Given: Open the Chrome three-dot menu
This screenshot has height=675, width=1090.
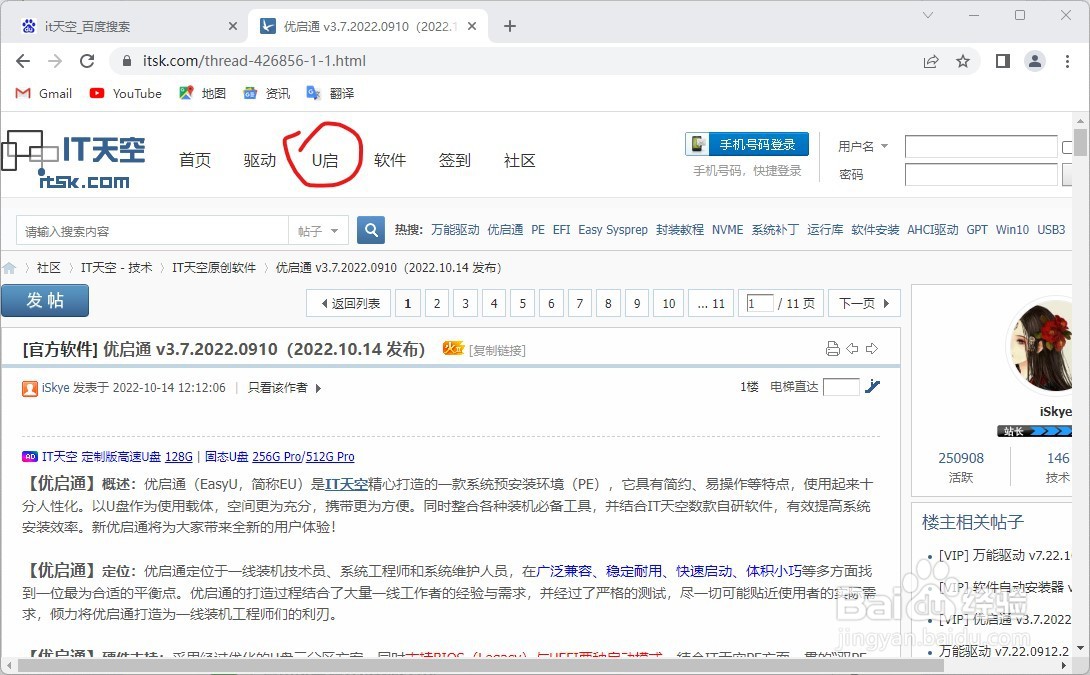Looking at the screenshot, I should click(1067, 61).
